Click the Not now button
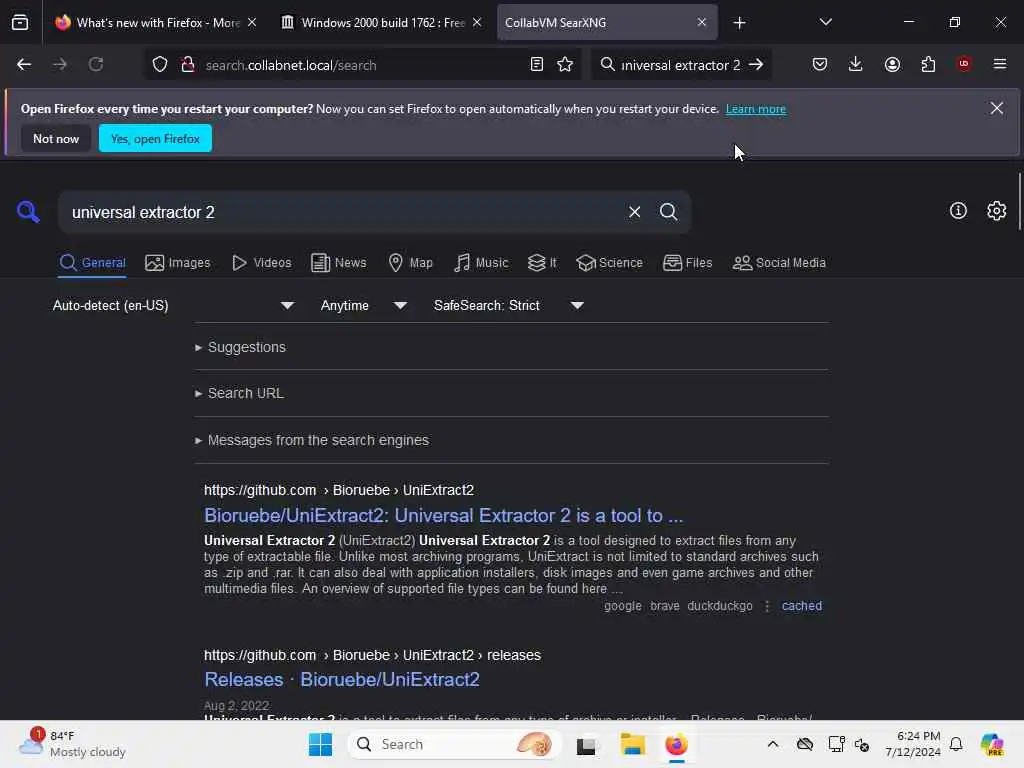Viewport: 1024px width, 768px height. [56, 138]
